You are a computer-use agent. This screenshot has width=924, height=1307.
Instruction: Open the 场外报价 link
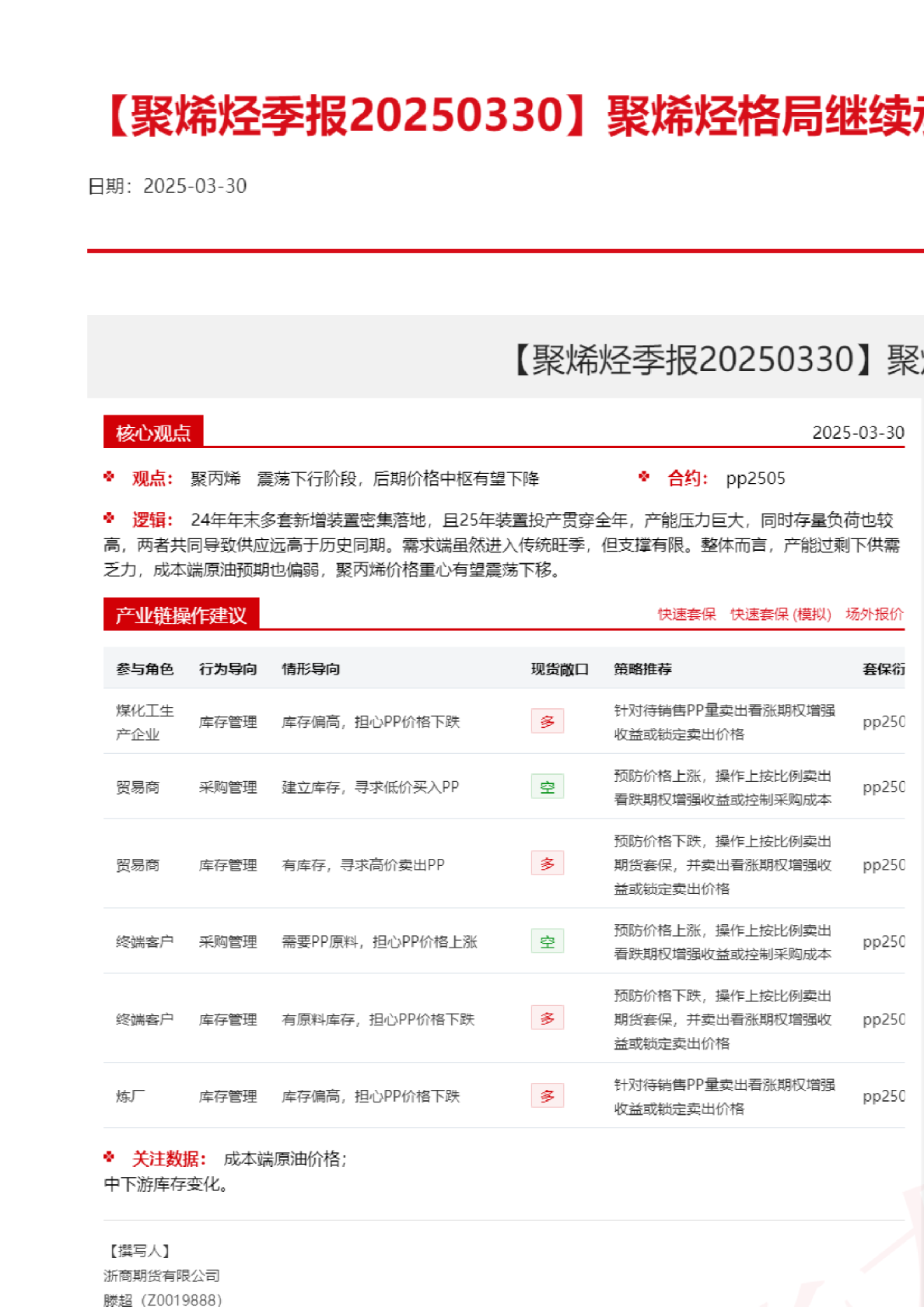coord(874,614)
